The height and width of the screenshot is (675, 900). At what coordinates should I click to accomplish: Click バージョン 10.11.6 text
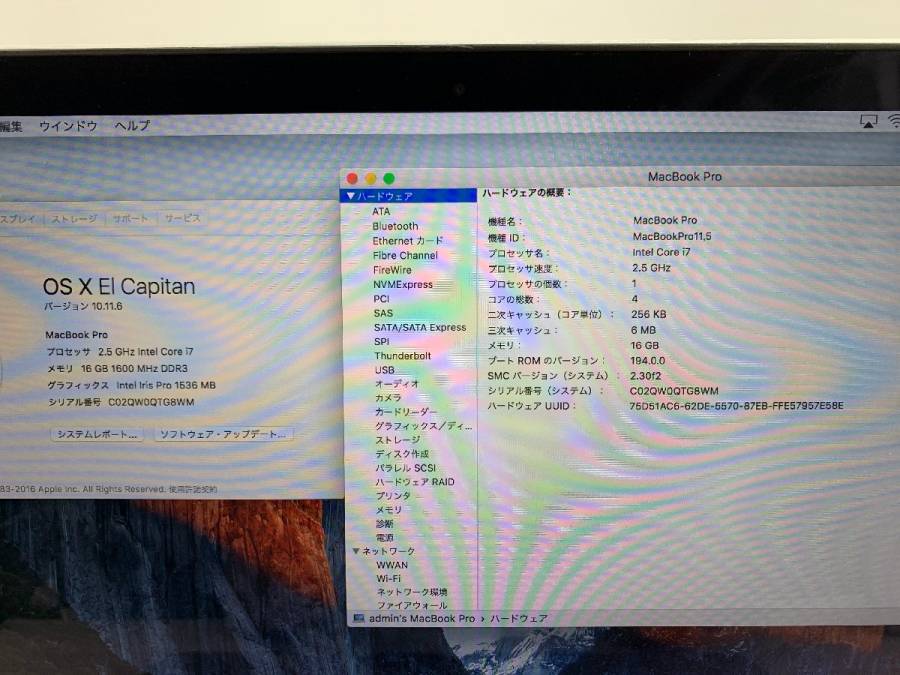[83, 307]
